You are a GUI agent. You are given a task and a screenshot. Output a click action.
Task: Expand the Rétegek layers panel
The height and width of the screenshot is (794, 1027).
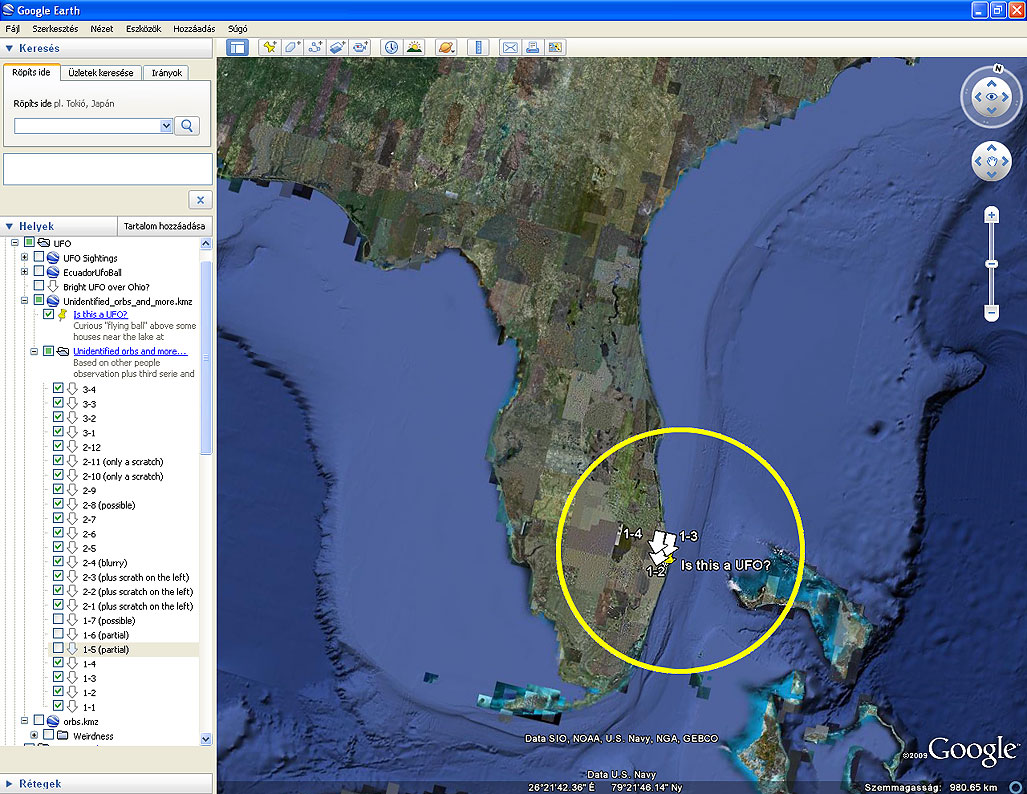click(x=9, y=784)
